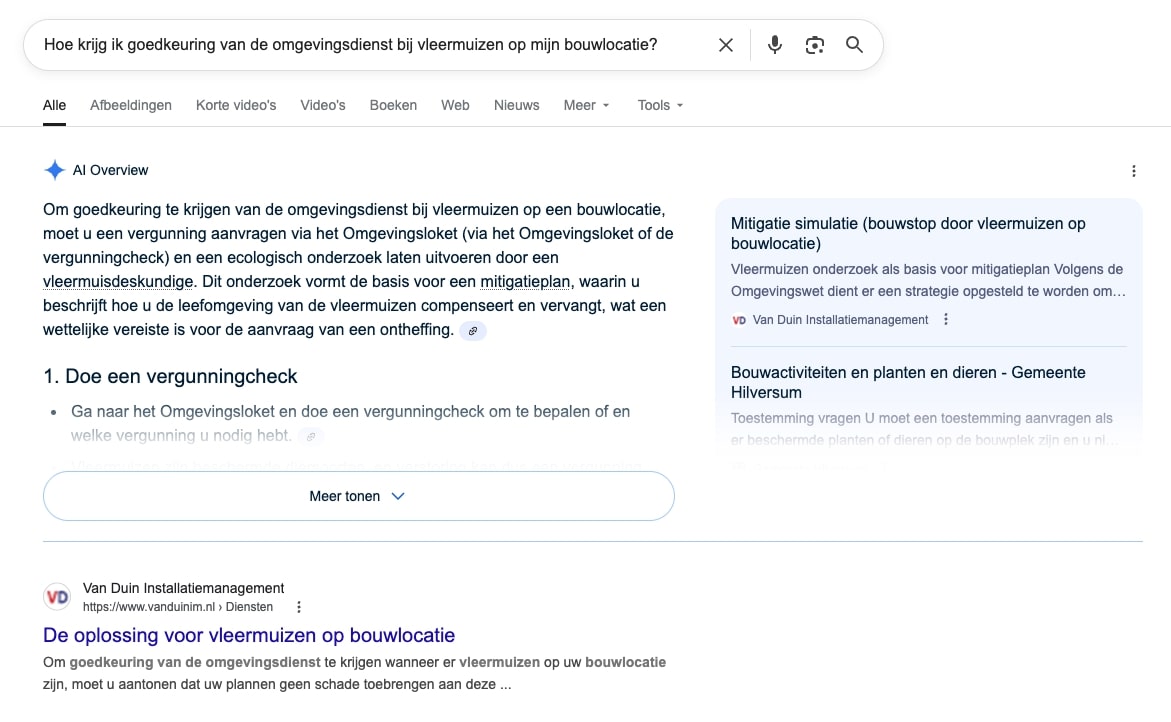Switch to the Afbeeldingen tab

point(131,105)
